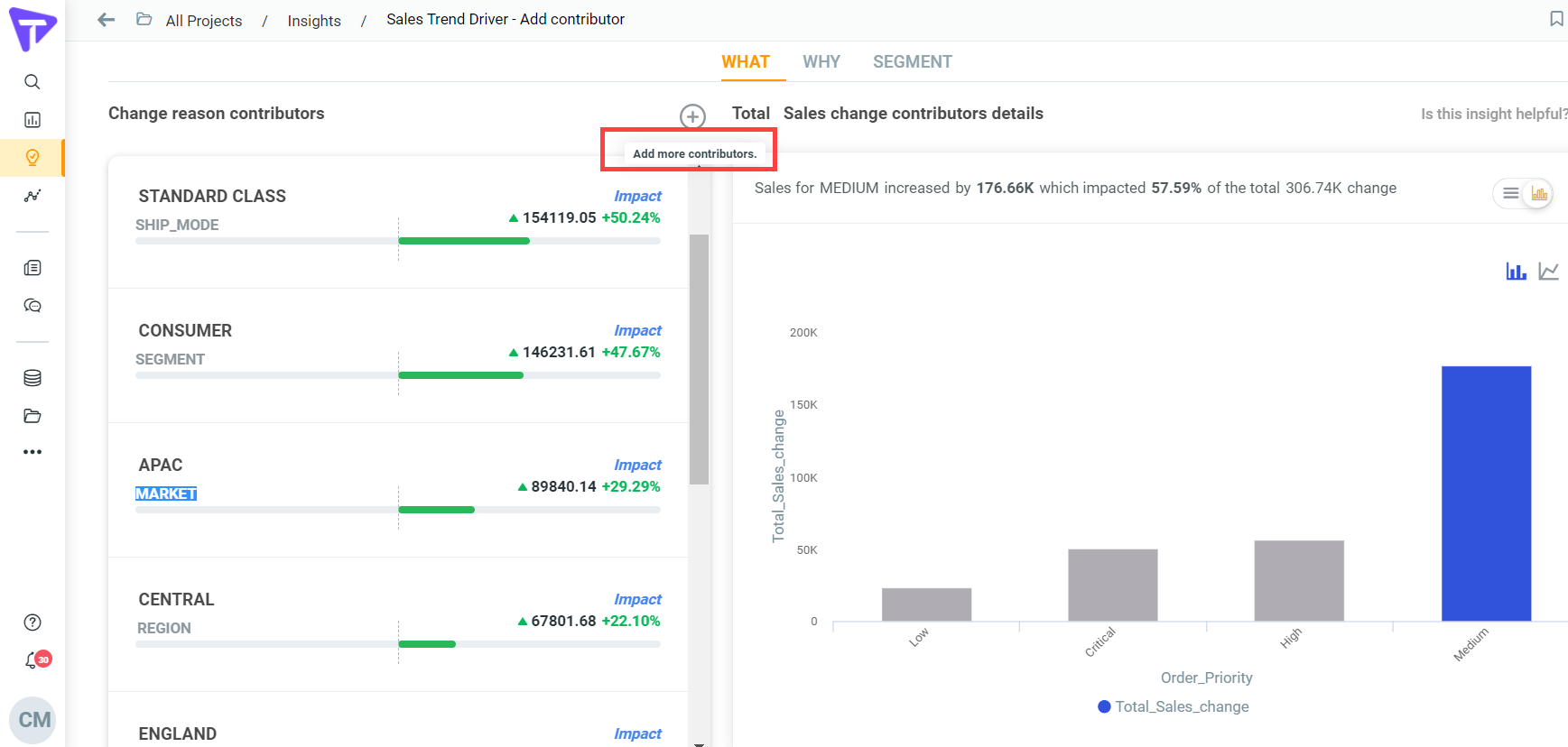1568x747 pixels.
Task: Open the WHY tab
Action: pos(821,62)
